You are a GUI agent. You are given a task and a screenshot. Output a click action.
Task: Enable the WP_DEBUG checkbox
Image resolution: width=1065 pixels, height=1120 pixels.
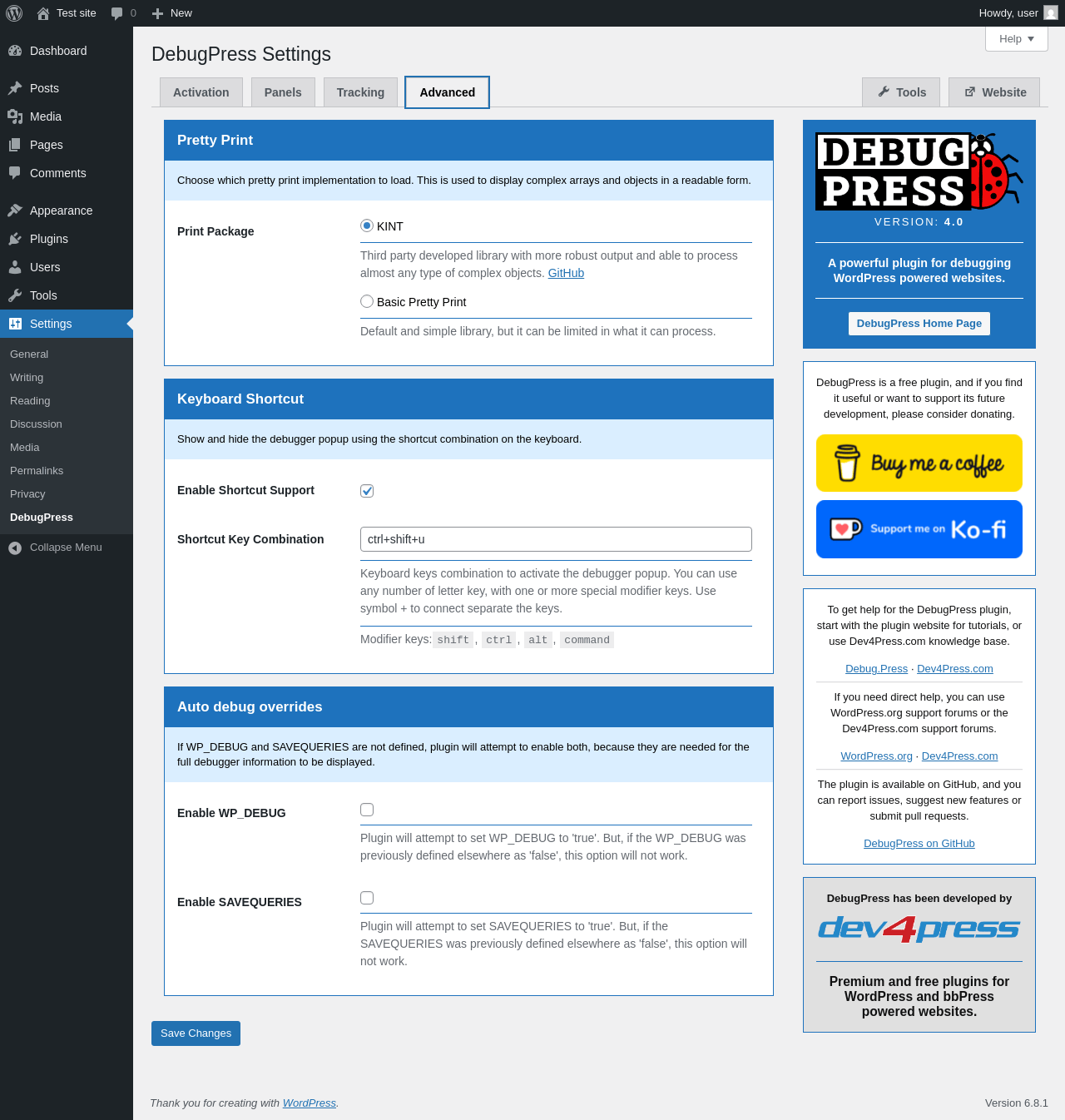367,810
